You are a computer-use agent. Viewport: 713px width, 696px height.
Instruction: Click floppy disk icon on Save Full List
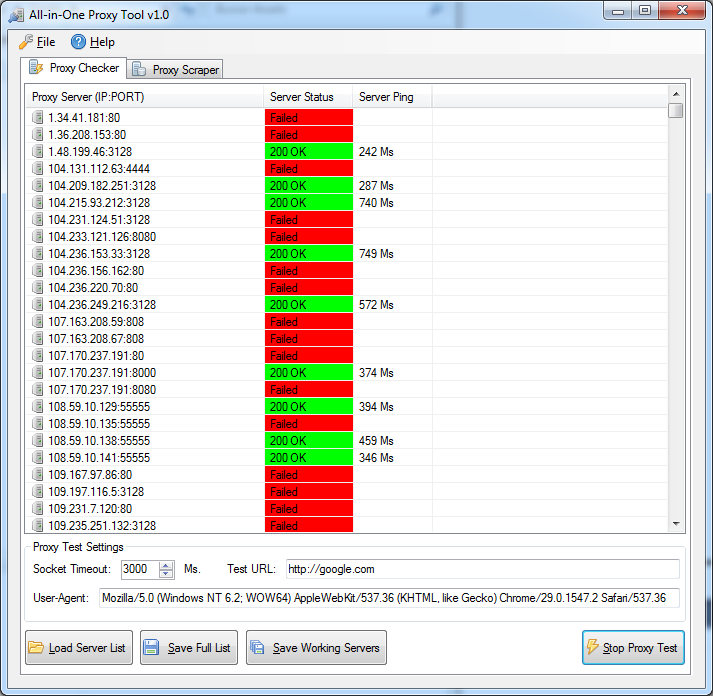tap(151, 647)
